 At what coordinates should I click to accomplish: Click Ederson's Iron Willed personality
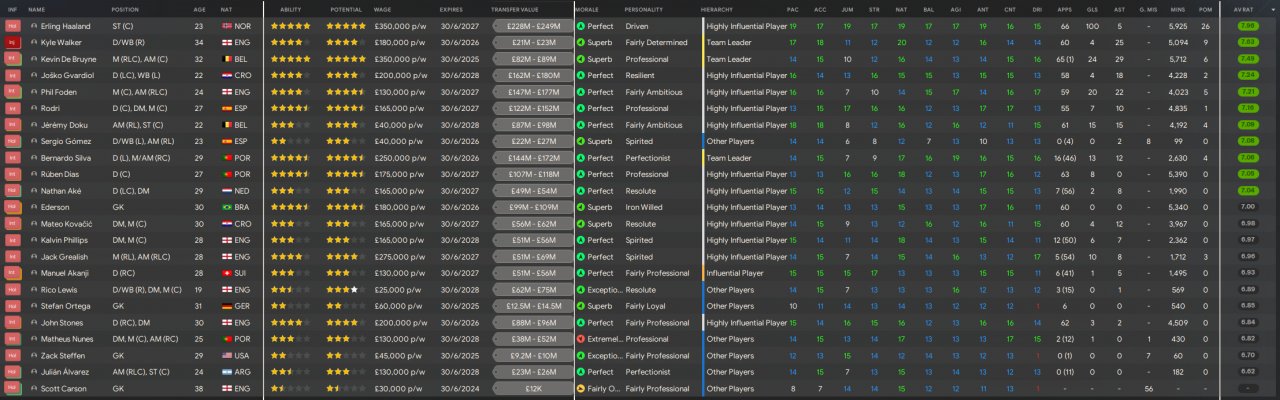click(x=644, y=207)
